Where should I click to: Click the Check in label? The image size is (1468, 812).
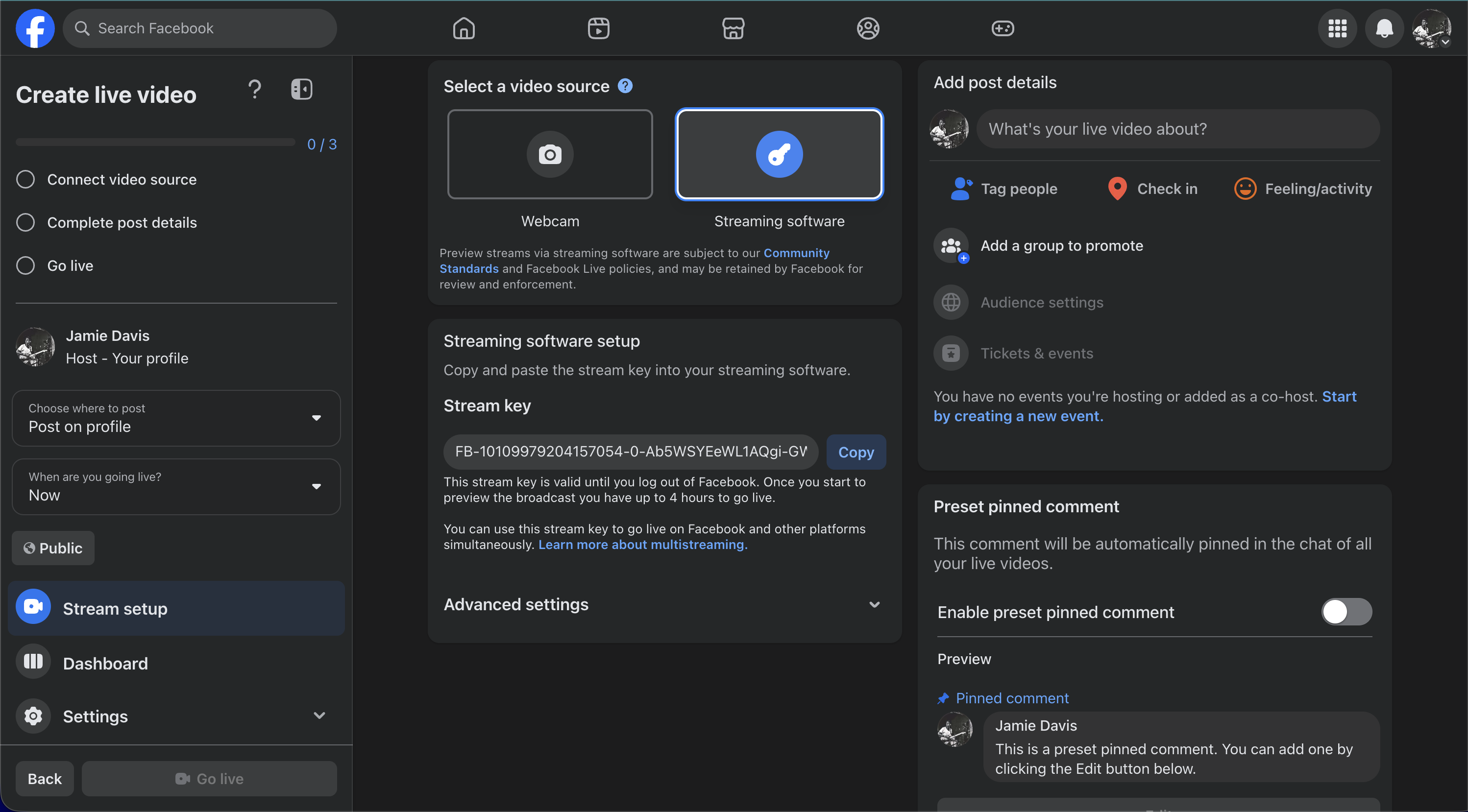(1167, 189)
